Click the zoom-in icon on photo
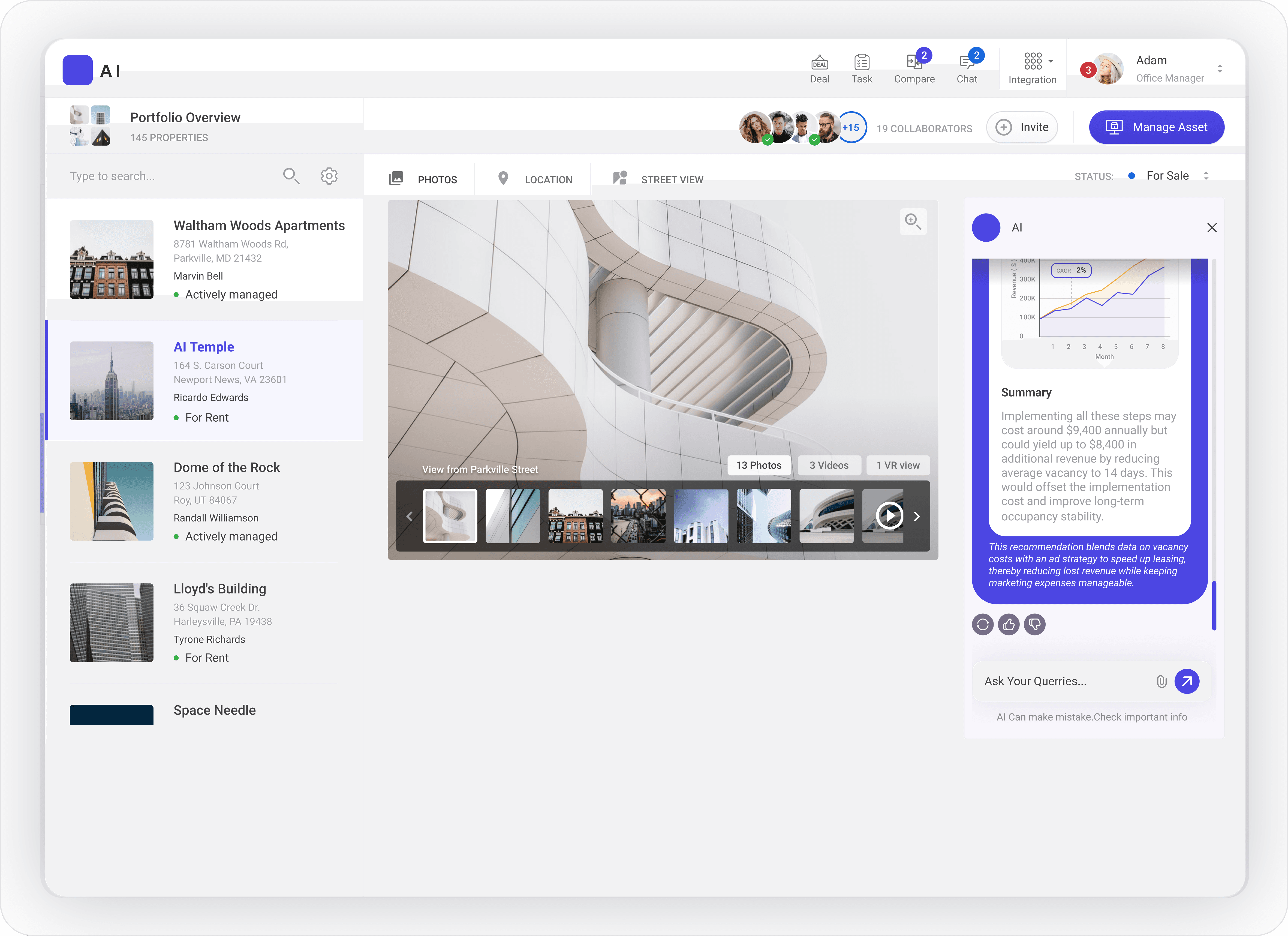Image resolution: width=1288 pixels, height=936 pixels. click(x=913, y=221)
